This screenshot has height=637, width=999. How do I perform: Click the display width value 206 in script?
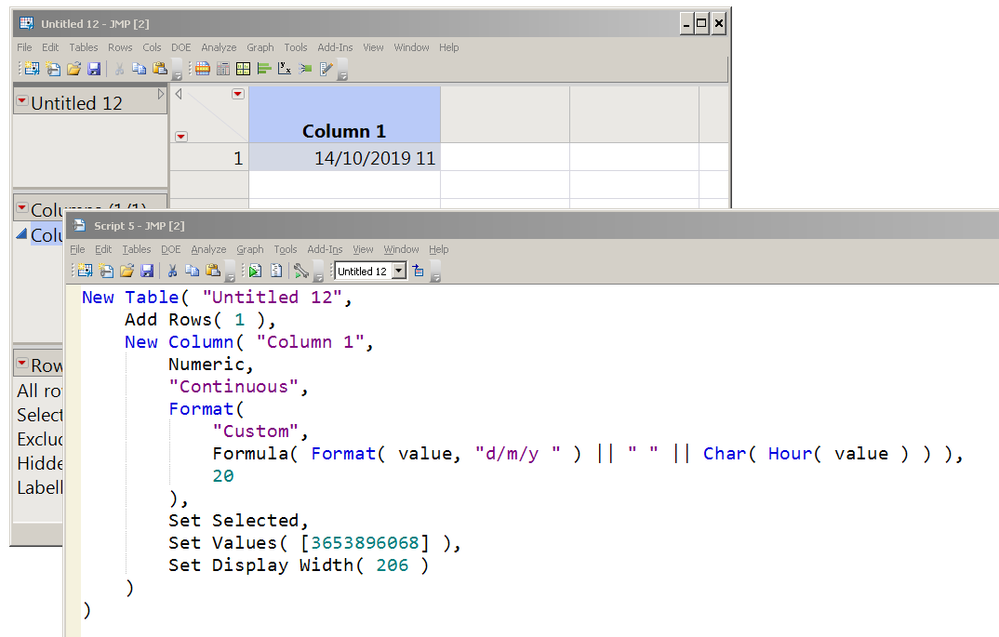point(392,565)
